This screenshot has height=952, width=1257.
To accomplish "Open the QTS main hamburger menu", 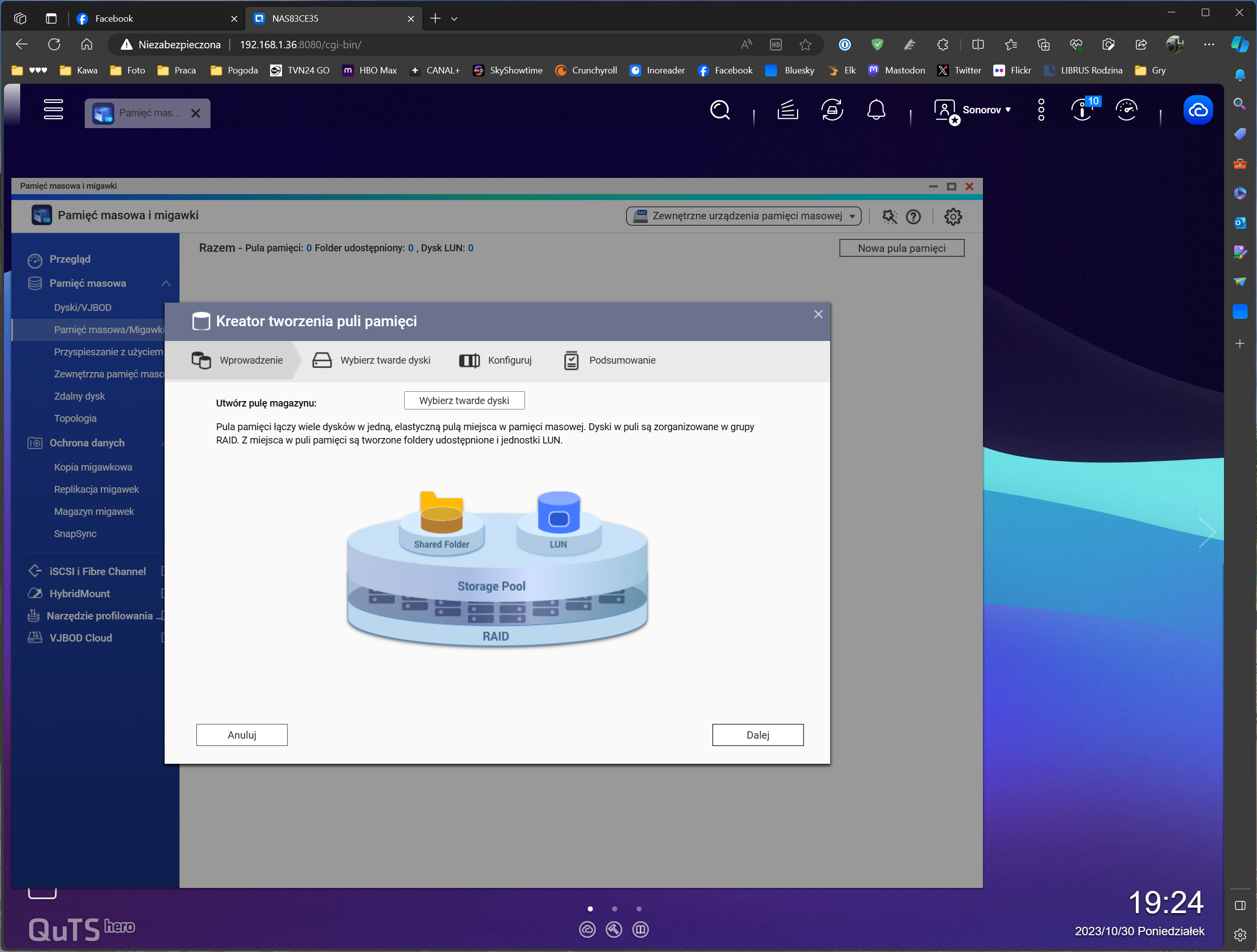I will 53,109.
